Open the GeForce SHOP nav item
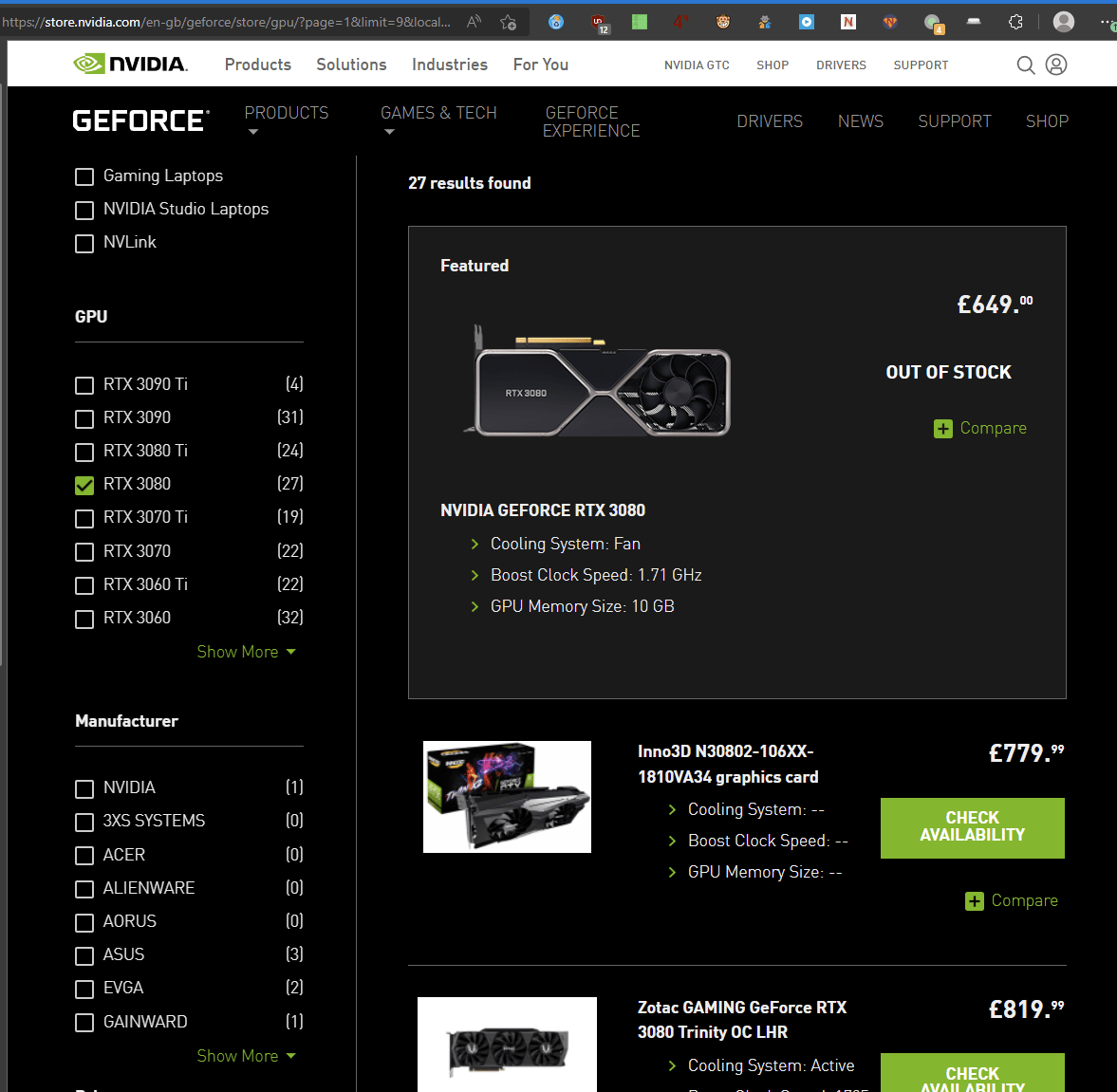 click(1047, 121)
